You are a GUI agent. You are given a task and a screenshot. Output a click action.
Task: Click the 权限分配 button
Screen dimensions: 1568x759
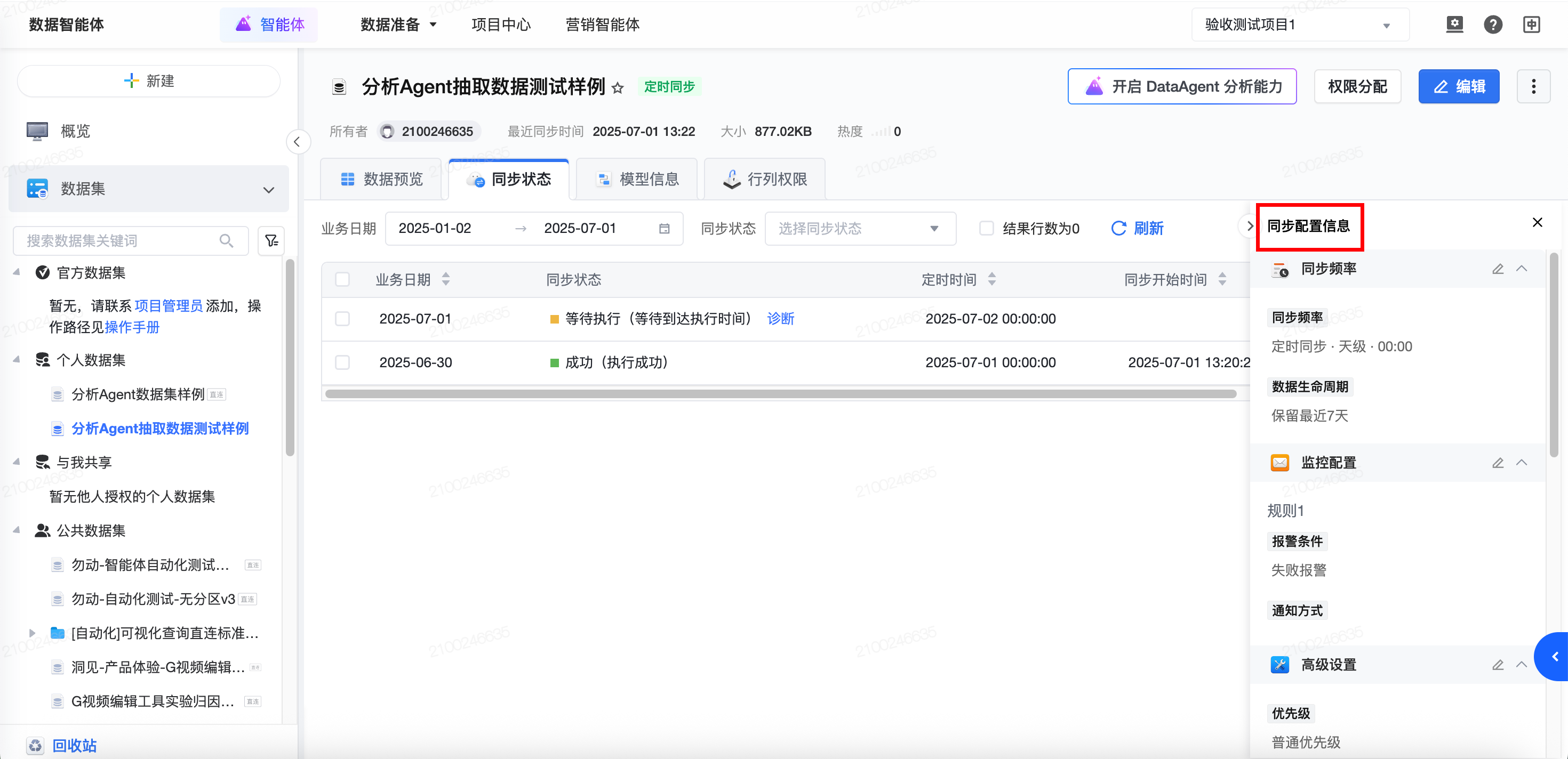pos(1357,86)
